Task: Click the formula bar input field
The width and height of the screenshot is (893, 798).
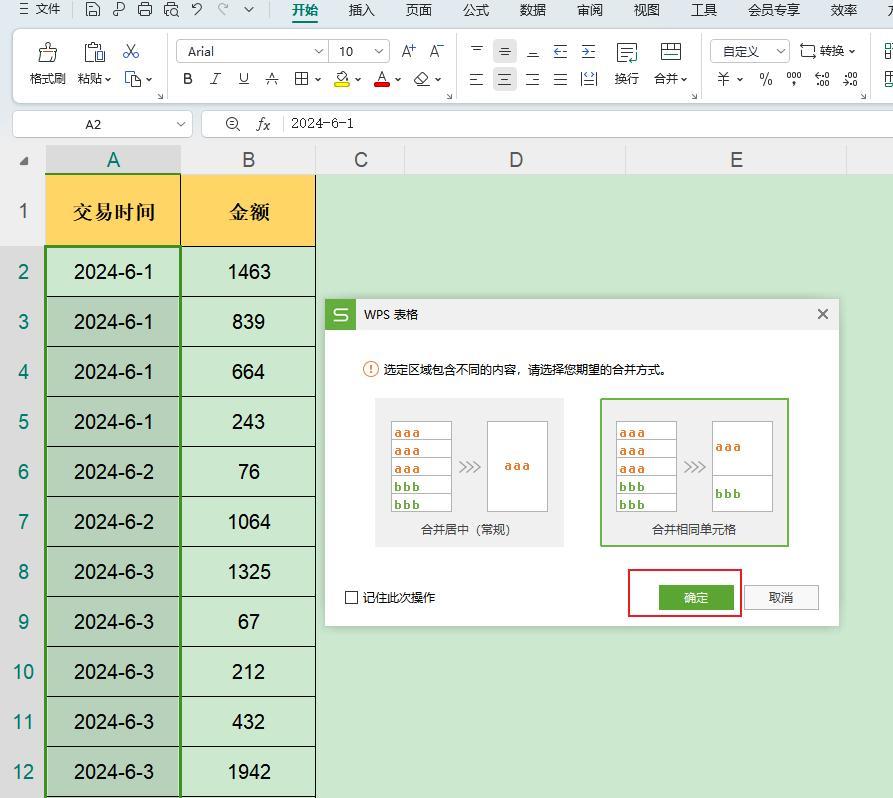Action: 587,124
